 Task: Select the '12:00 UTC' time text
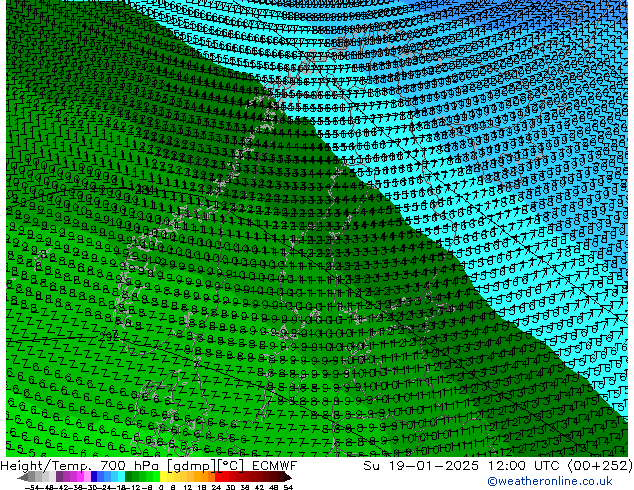(x=525, y=466)
